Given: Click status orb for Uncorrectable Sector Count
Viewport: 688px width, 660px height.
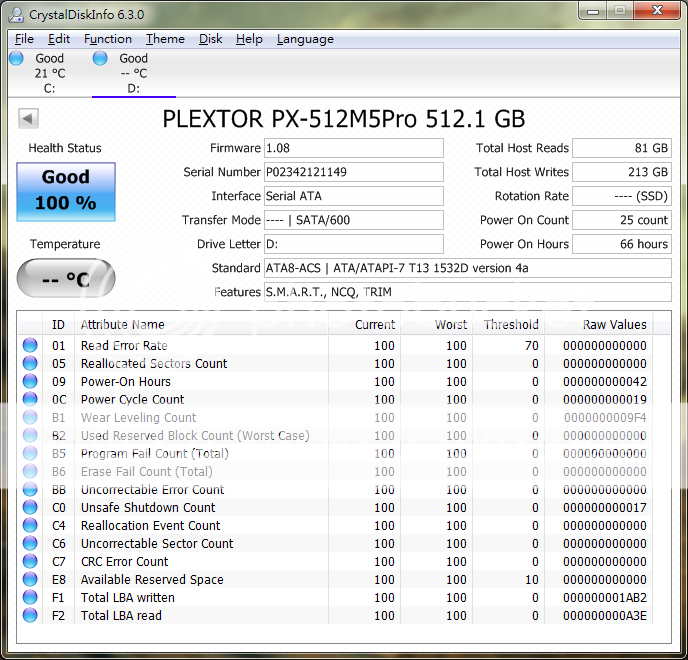Looking at the screenshot, I should click(x=30, y=543).
